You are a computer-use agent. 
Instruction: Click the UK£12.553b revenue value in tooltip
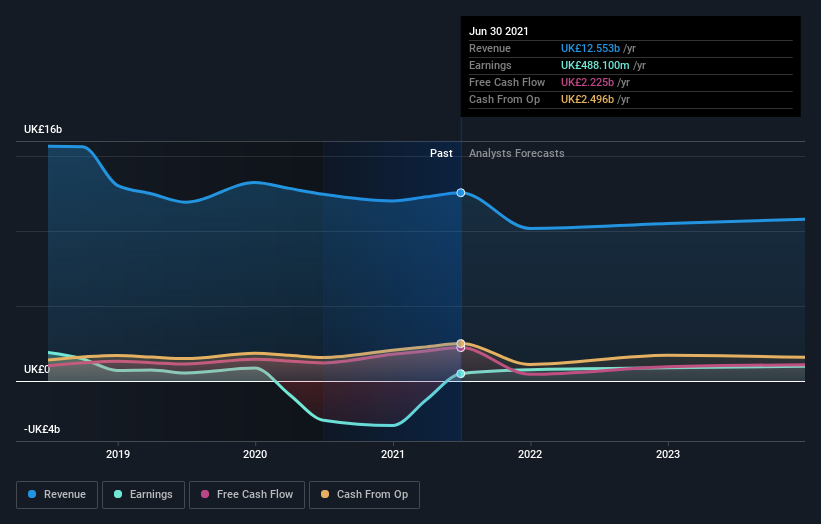[x=590, y=48]
